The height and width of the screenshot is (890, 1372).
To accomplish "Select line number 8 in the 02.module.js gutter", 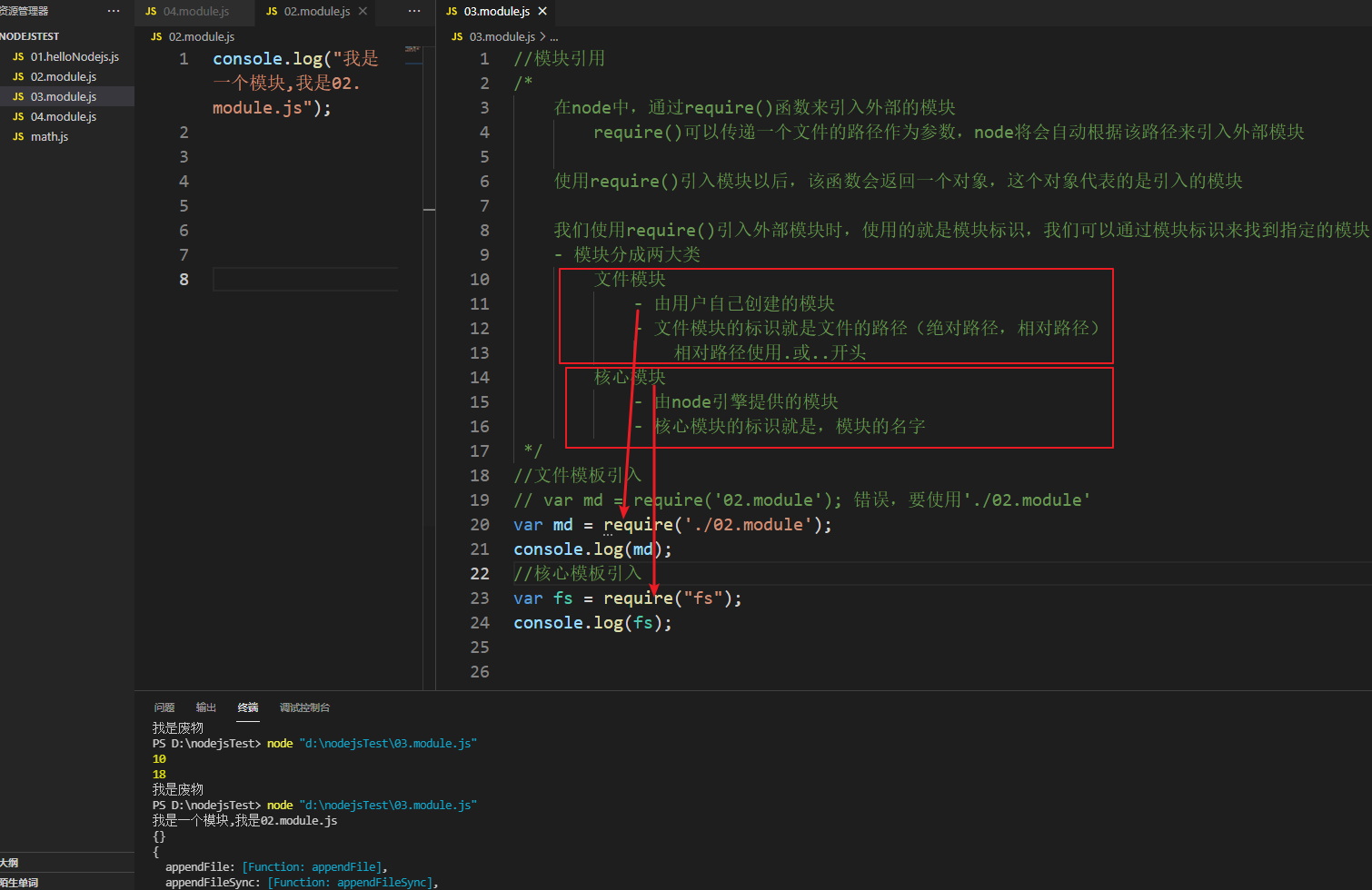I will click(184, 280).
